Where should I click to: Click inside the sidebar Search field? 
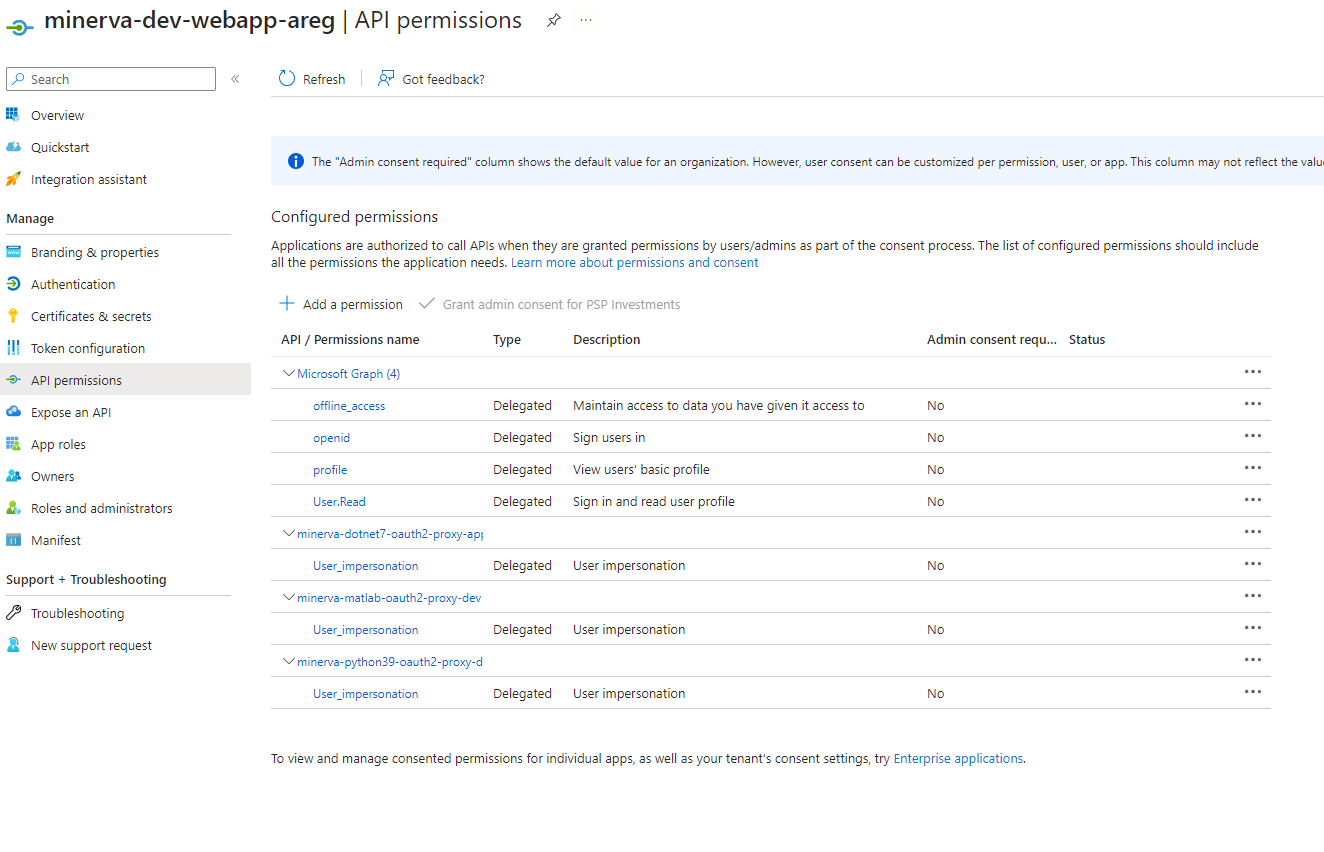click(x=111, y=79)
